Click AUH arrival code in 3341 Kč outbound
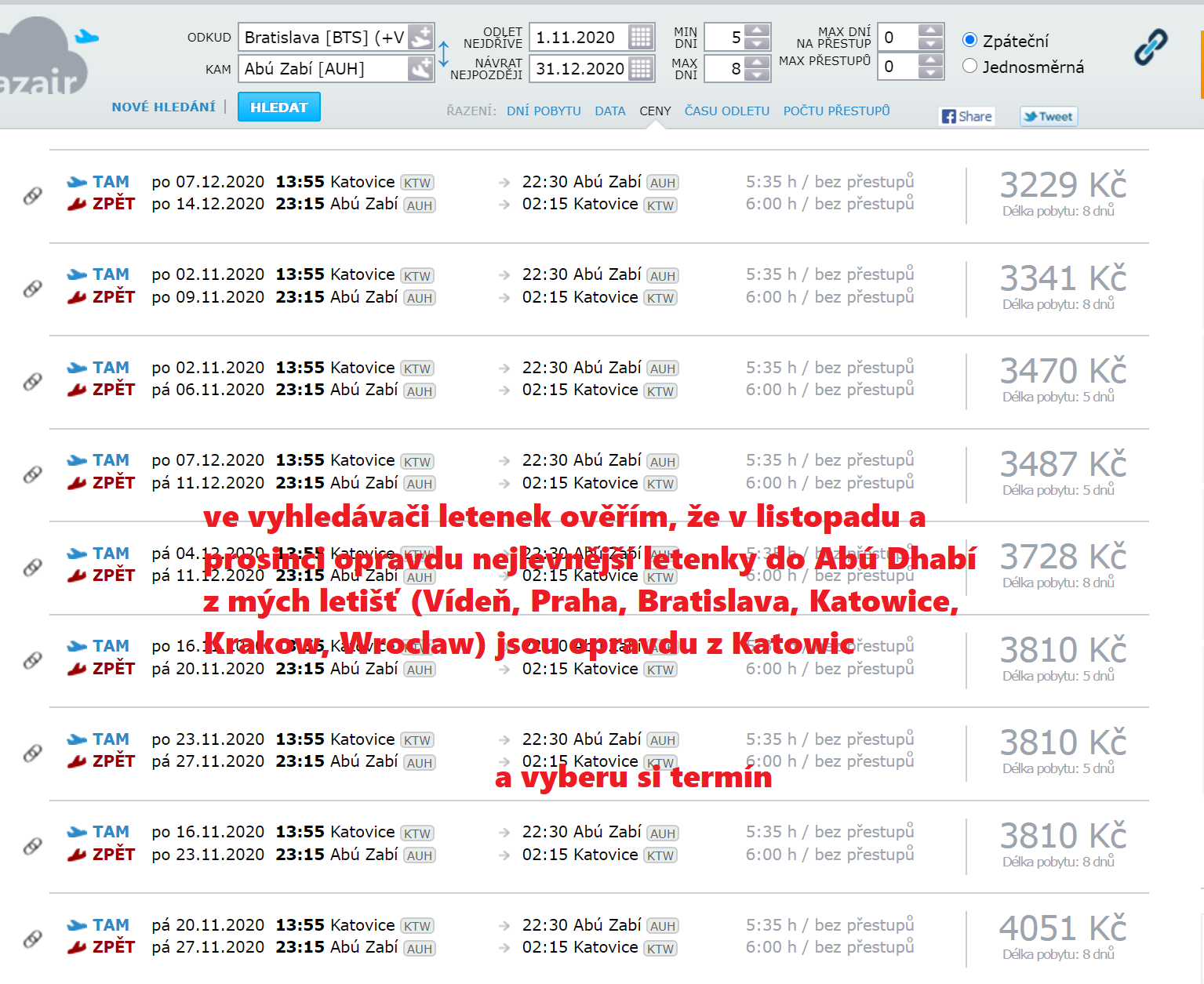 [x=663, y=276]
